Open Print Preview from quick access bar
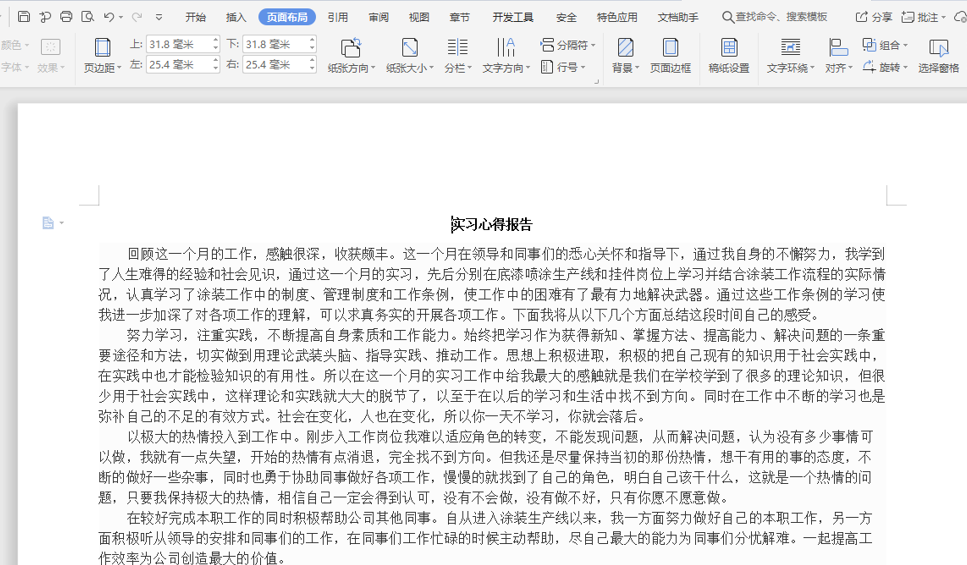This screenshot has height=565, width=967. 88,17
